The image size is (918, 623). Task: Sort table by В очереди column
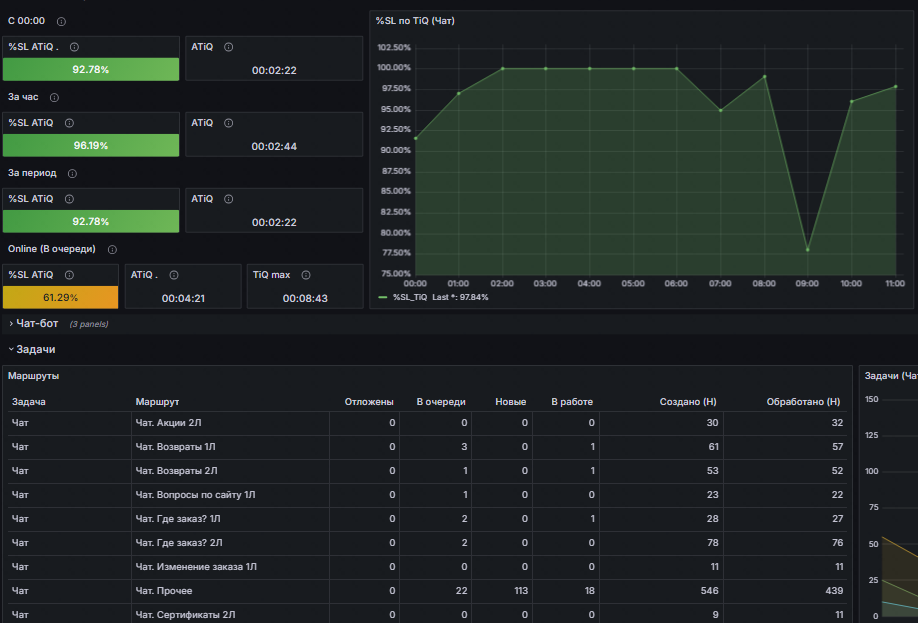coord(441,402)
